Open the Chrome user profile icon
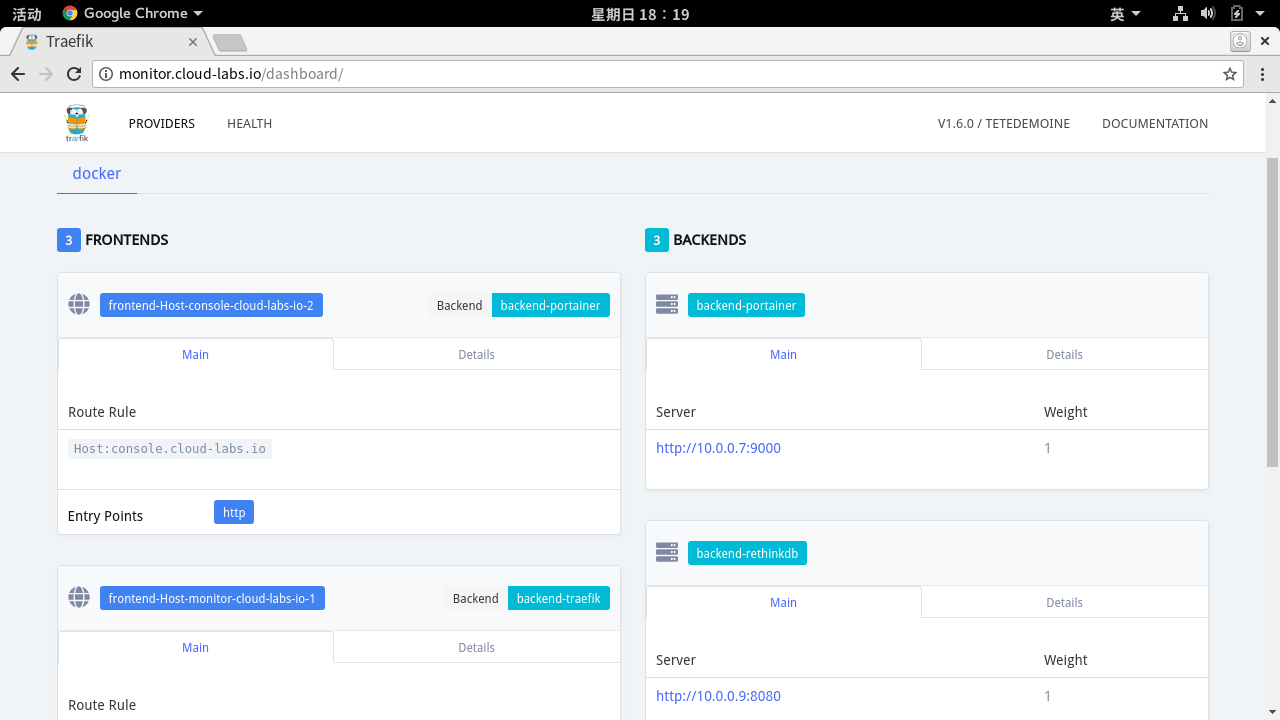The height and width of the screenshot is (720, 1280). pos(1240,41)
